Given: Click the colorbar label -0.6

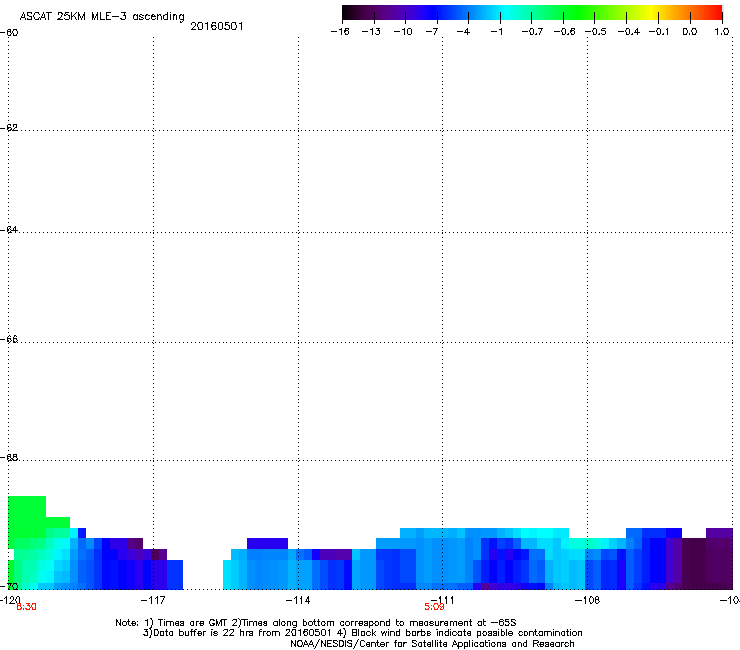Looking at the screenshot, I should [564, 32].
